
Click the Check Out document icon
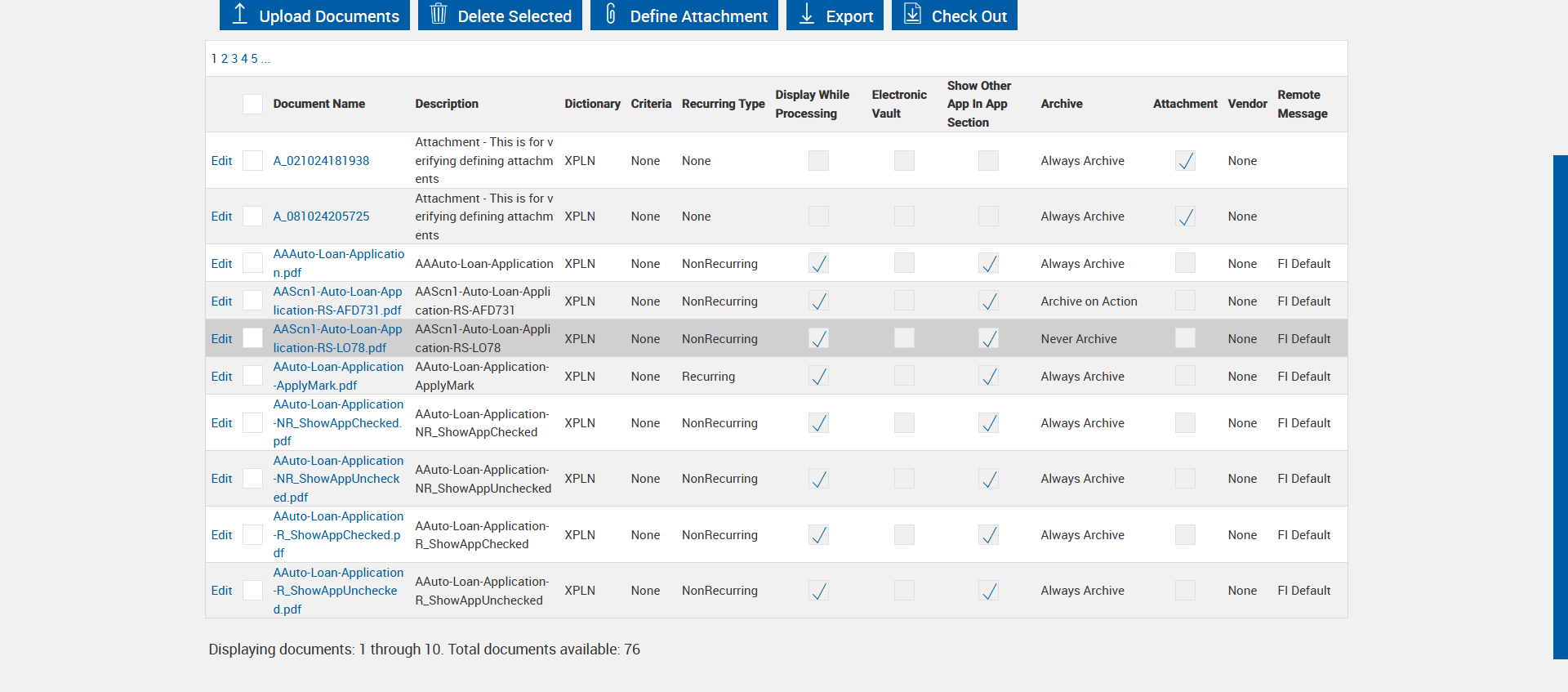point(912,14)
